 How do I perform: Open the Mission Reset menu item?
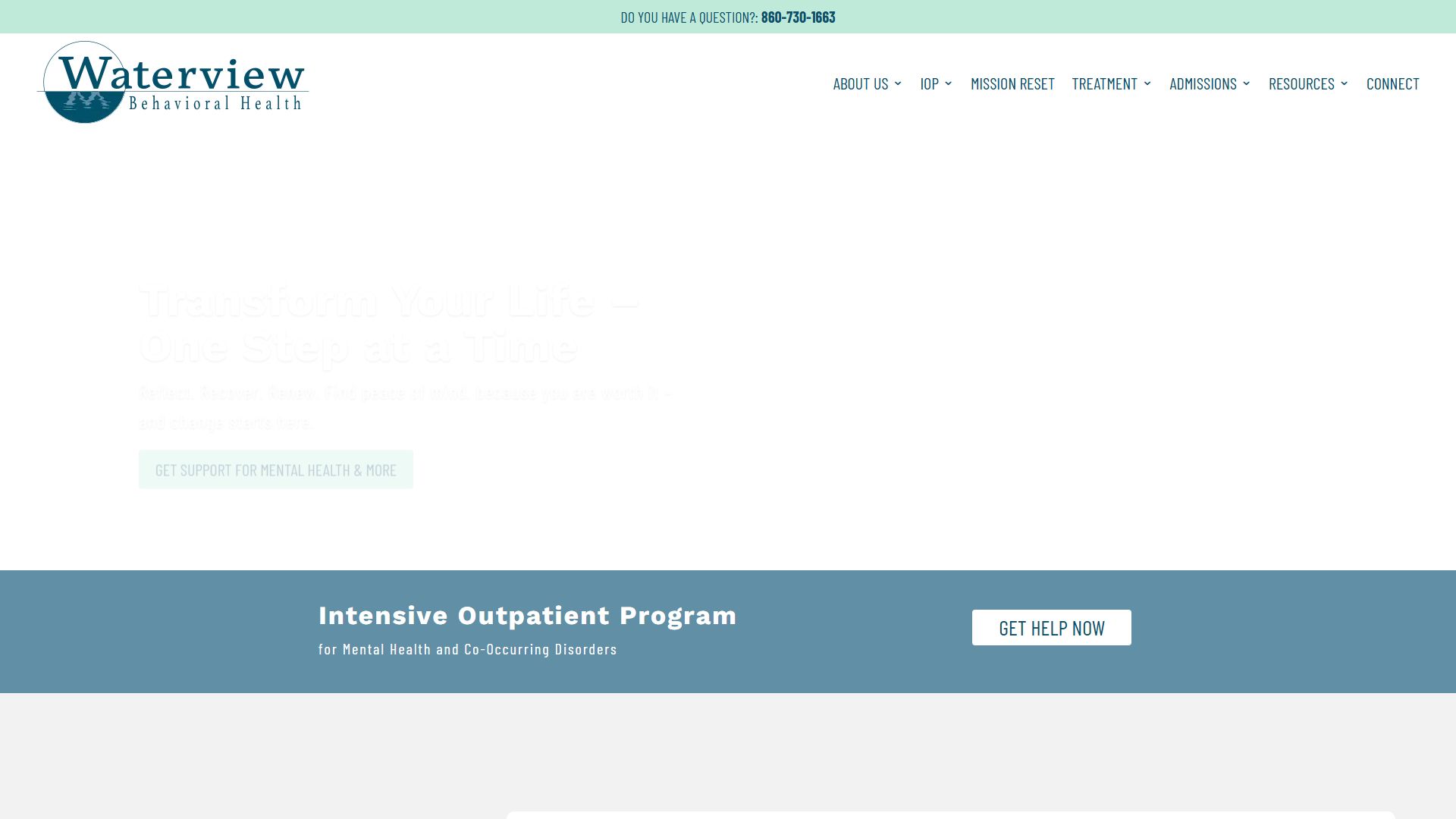coord(1012,83)
